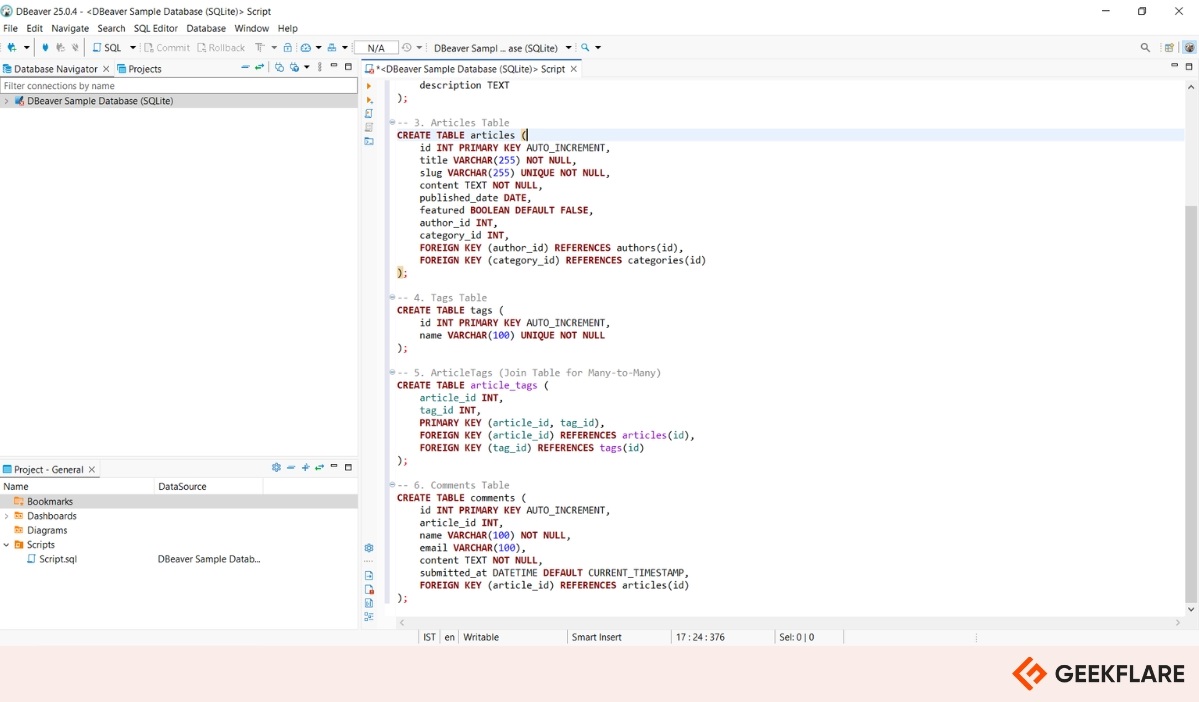
Task: Collapse the '6. Comments Table' code fold
Action: tap(392, 485)
